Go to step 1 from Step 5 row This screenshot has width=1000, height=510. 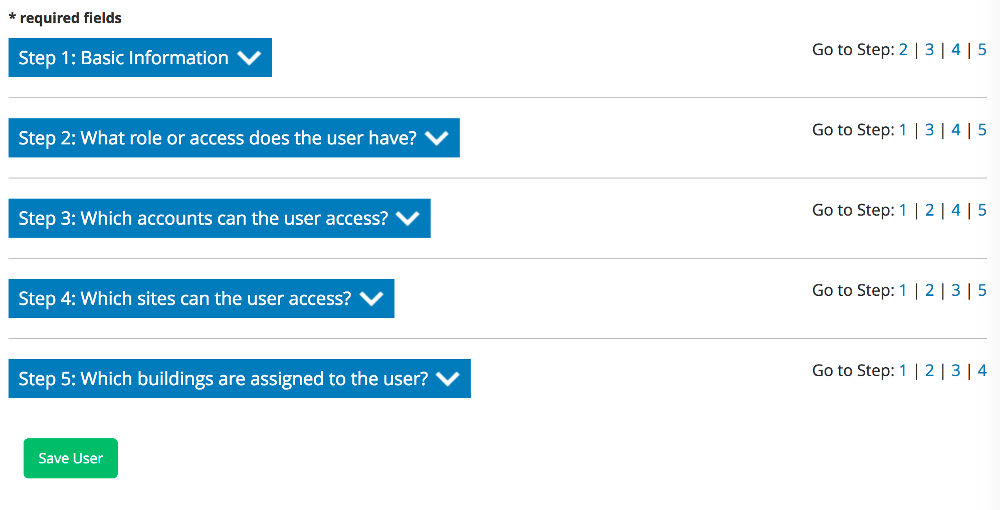point(903,370)
